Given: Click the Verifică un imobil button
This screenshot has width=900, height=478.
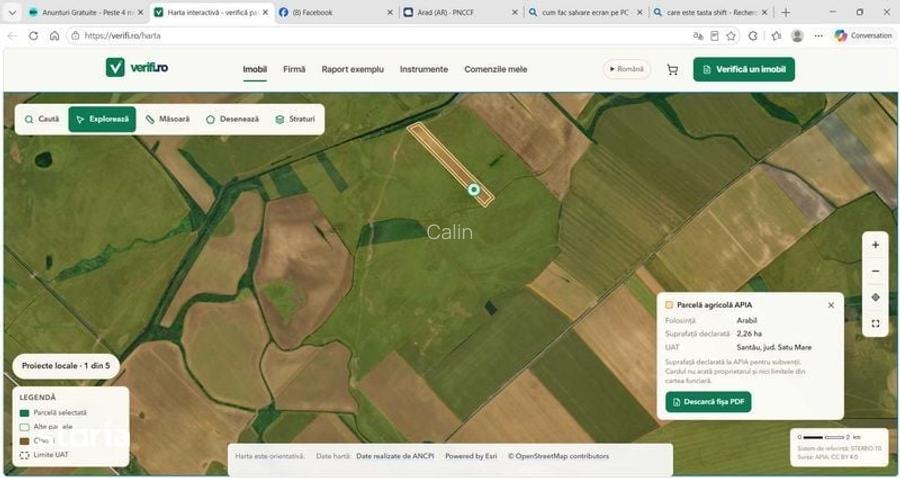Looking at the screenshot, I should point(744,69).
